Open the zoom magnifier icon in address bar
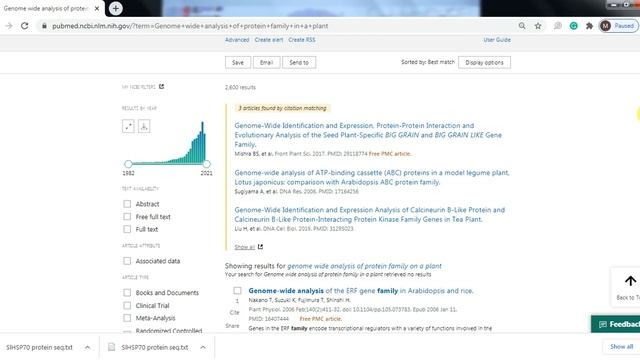 point(522,26)
